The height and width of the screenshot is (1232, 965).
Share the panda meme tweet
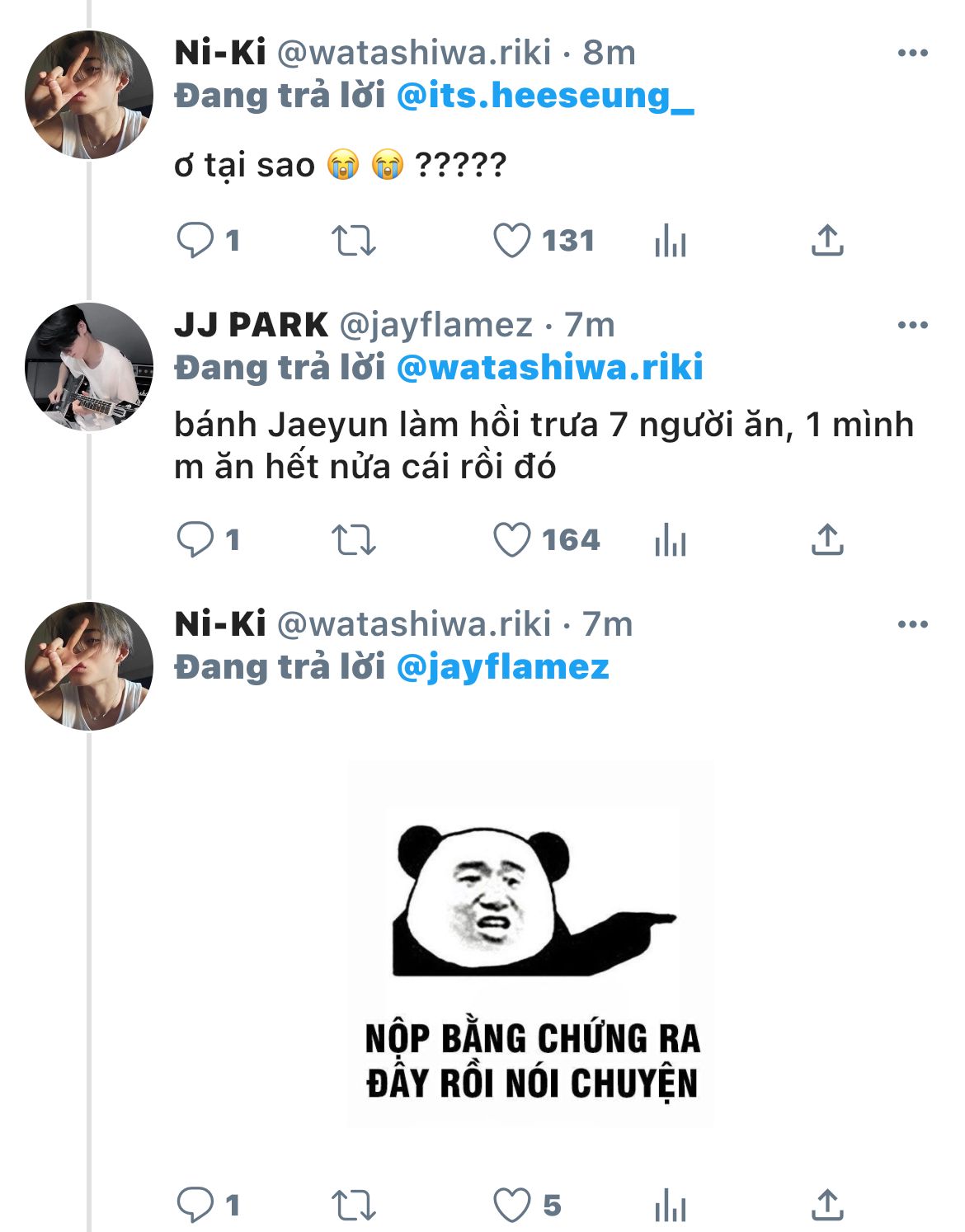827,1206
